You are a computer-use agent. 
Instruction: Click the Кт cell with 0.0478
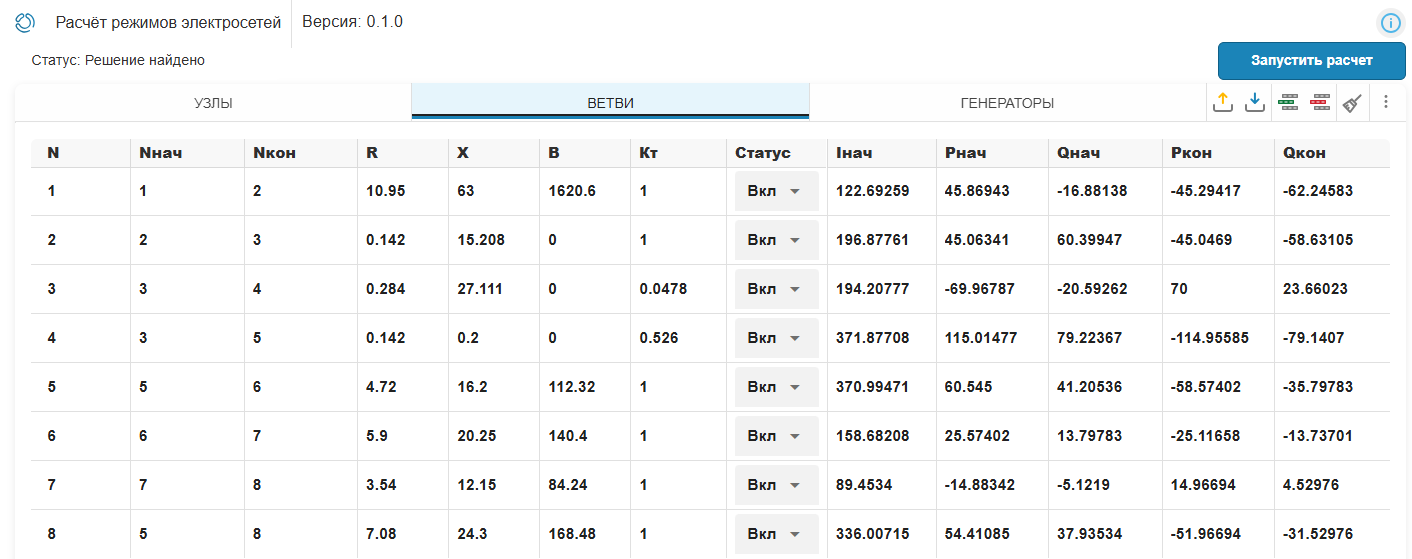click(x=663, y=289)
